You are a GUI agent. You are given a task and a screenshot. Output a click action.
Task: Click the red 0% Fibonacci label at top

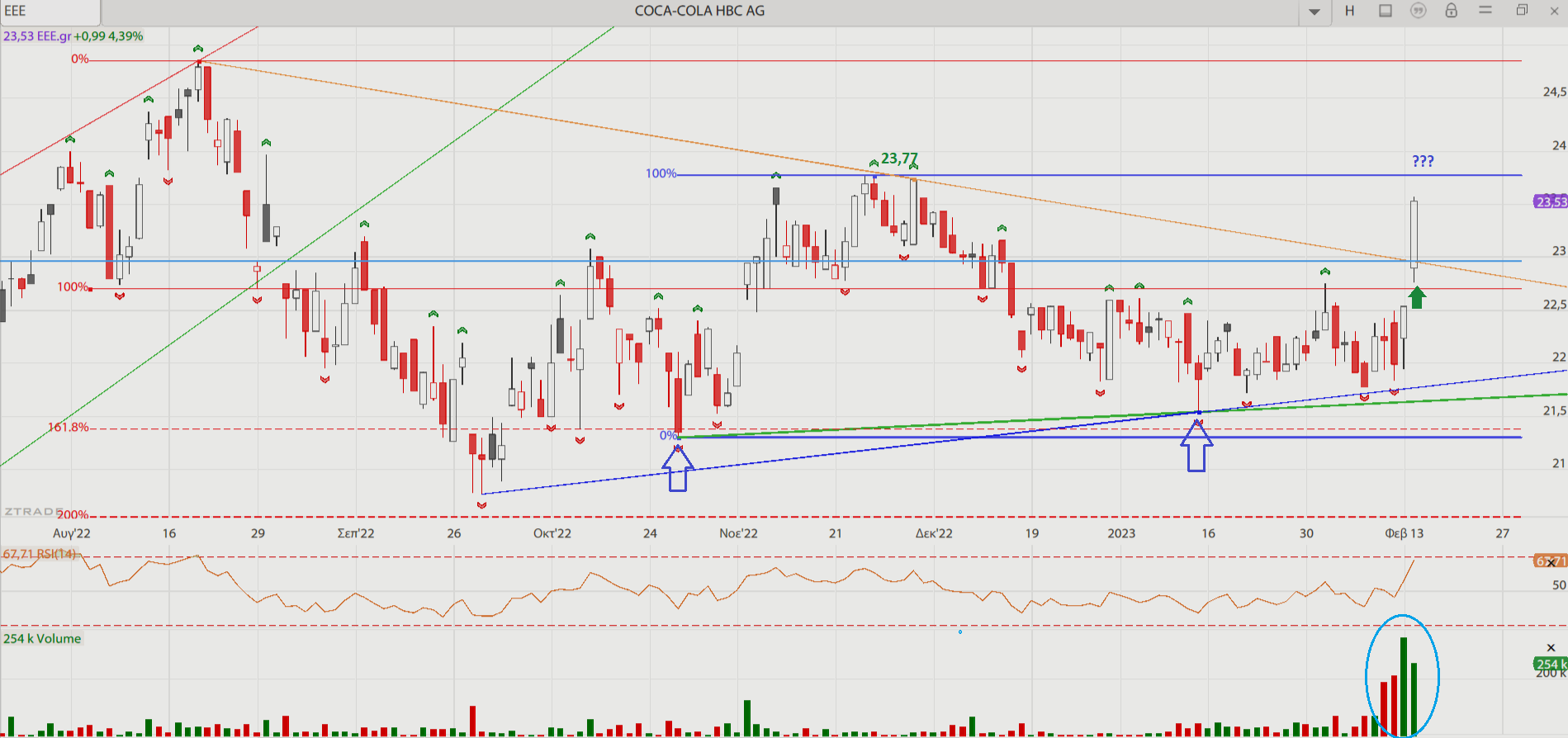(x=79, y=59)
